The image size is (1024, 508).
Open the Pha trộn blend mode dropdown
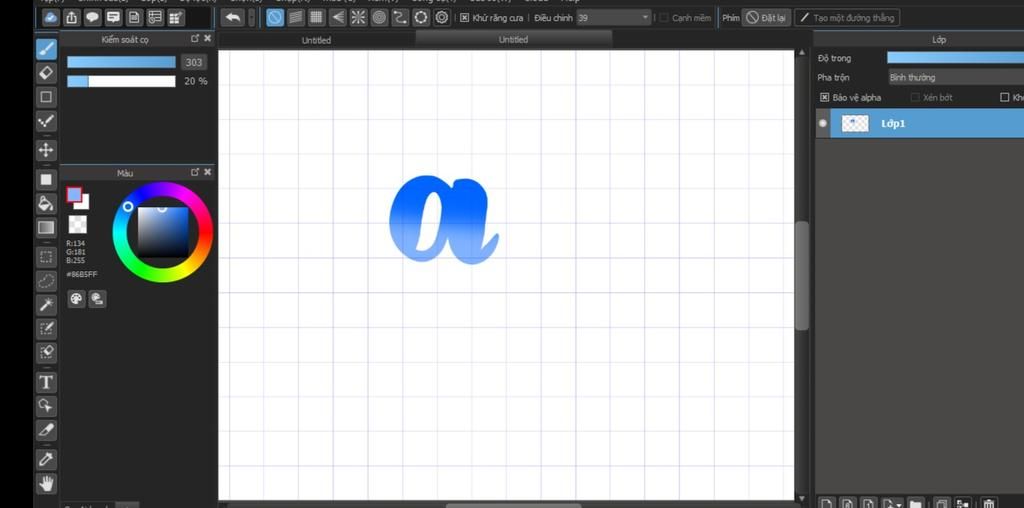[x=956, y=77]
